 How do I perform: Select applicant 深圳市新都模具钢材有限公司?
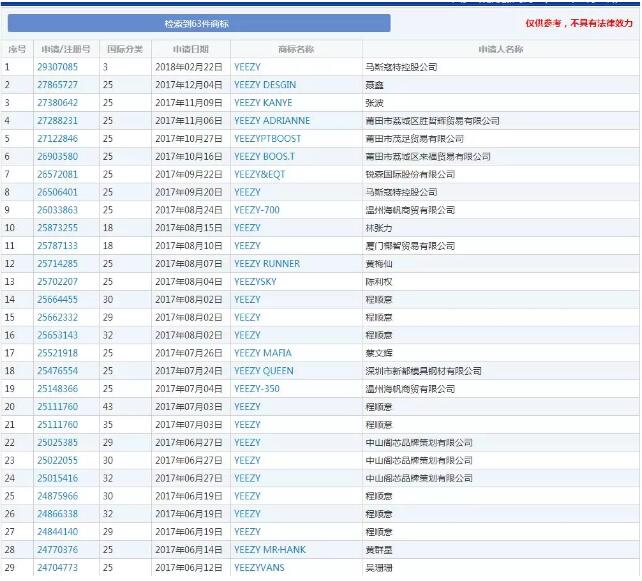click(423, 371)
